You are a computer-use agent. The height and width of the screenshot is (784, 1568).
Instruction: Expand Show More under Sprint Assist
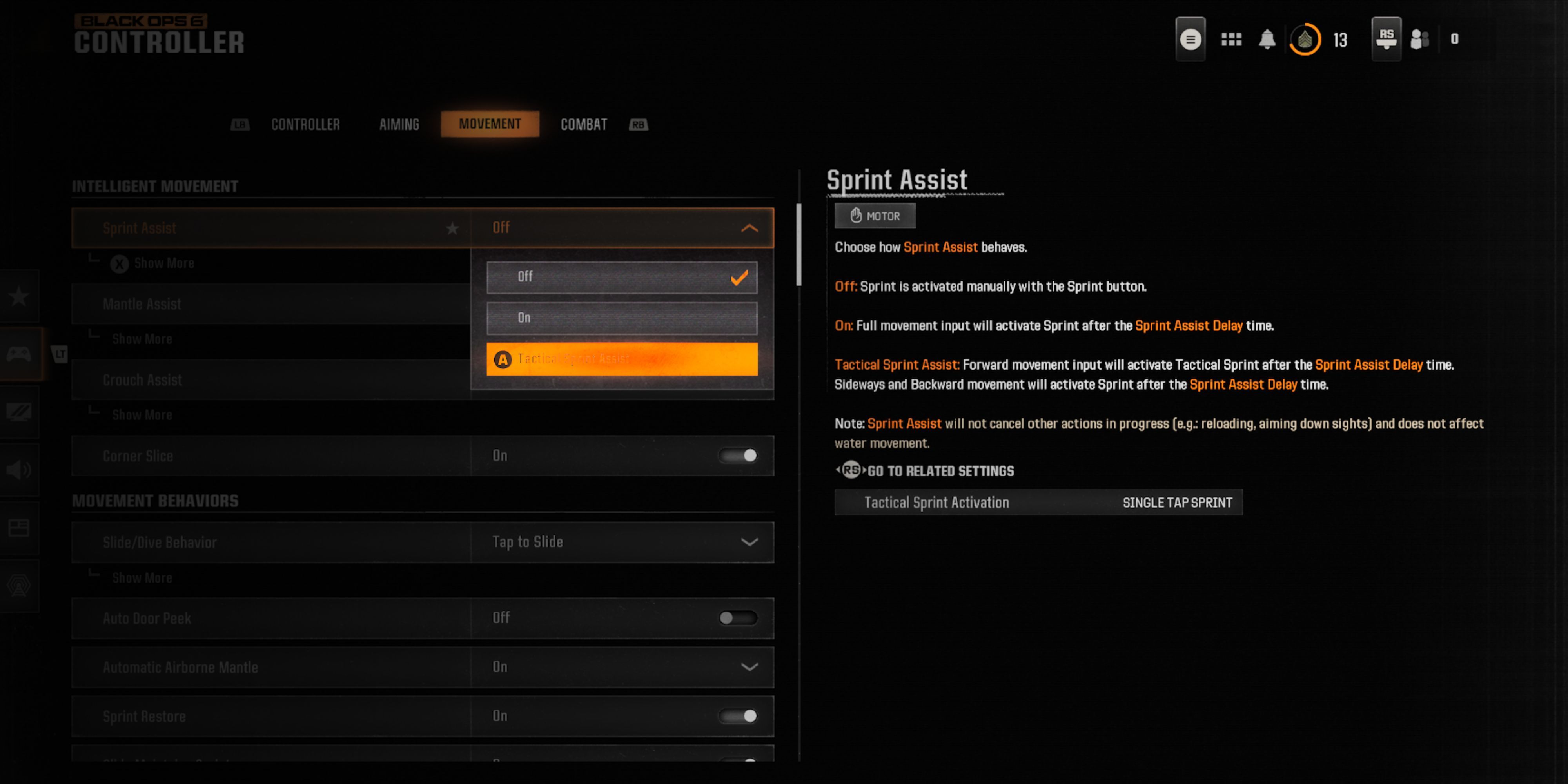click(164, 263)
